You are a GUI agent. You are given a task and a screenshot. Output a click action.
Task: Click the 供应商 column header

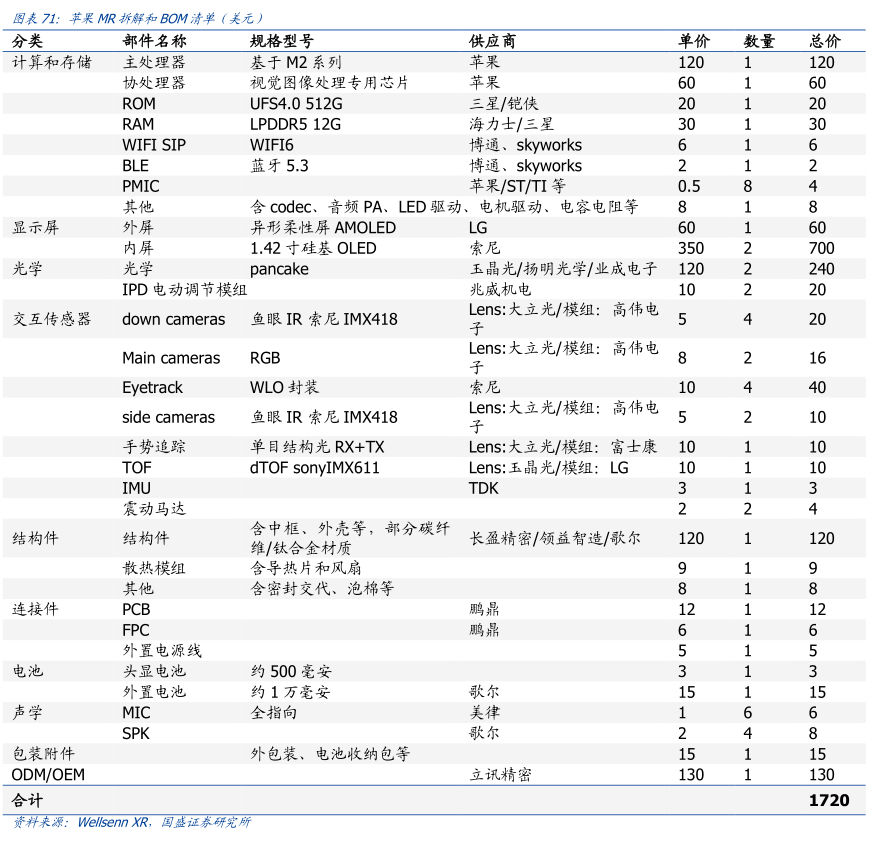point(493,41)
